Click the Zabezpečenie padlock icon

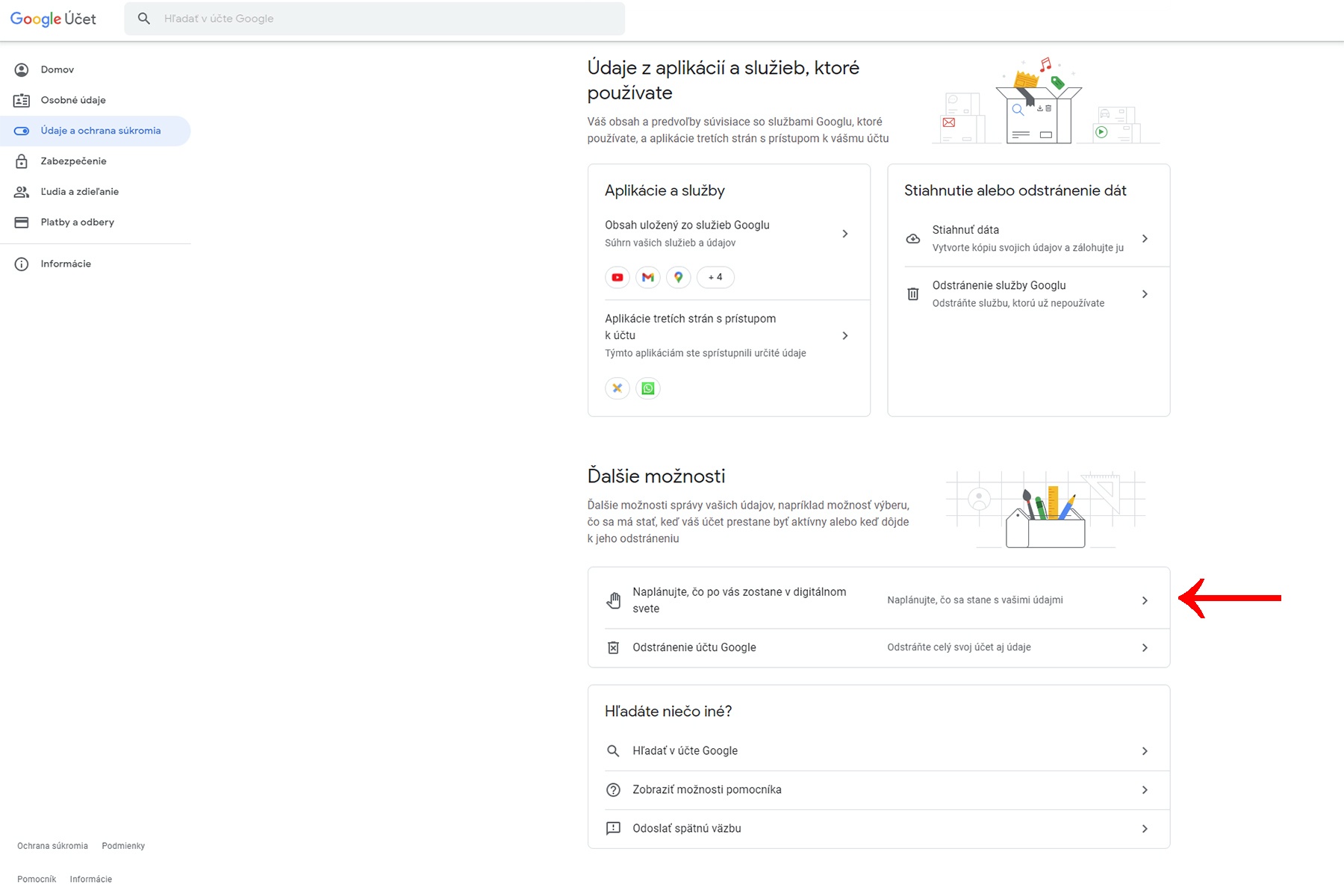click(22, 161)
